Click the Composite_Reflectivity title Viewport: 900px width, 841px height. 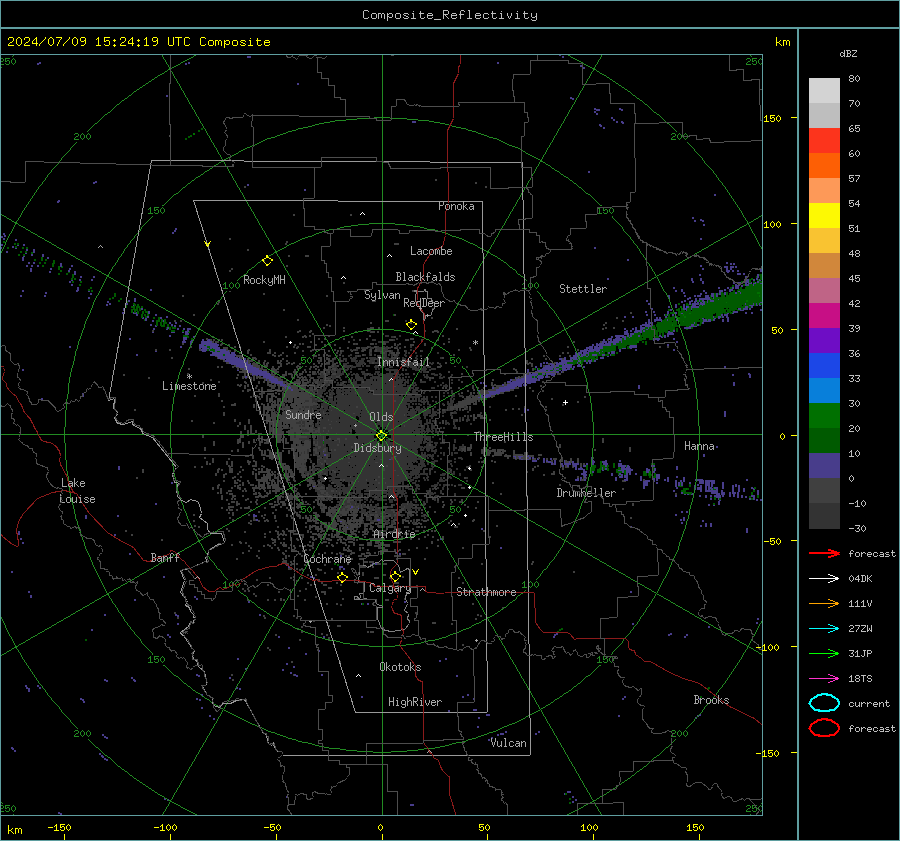click(450, 15)
